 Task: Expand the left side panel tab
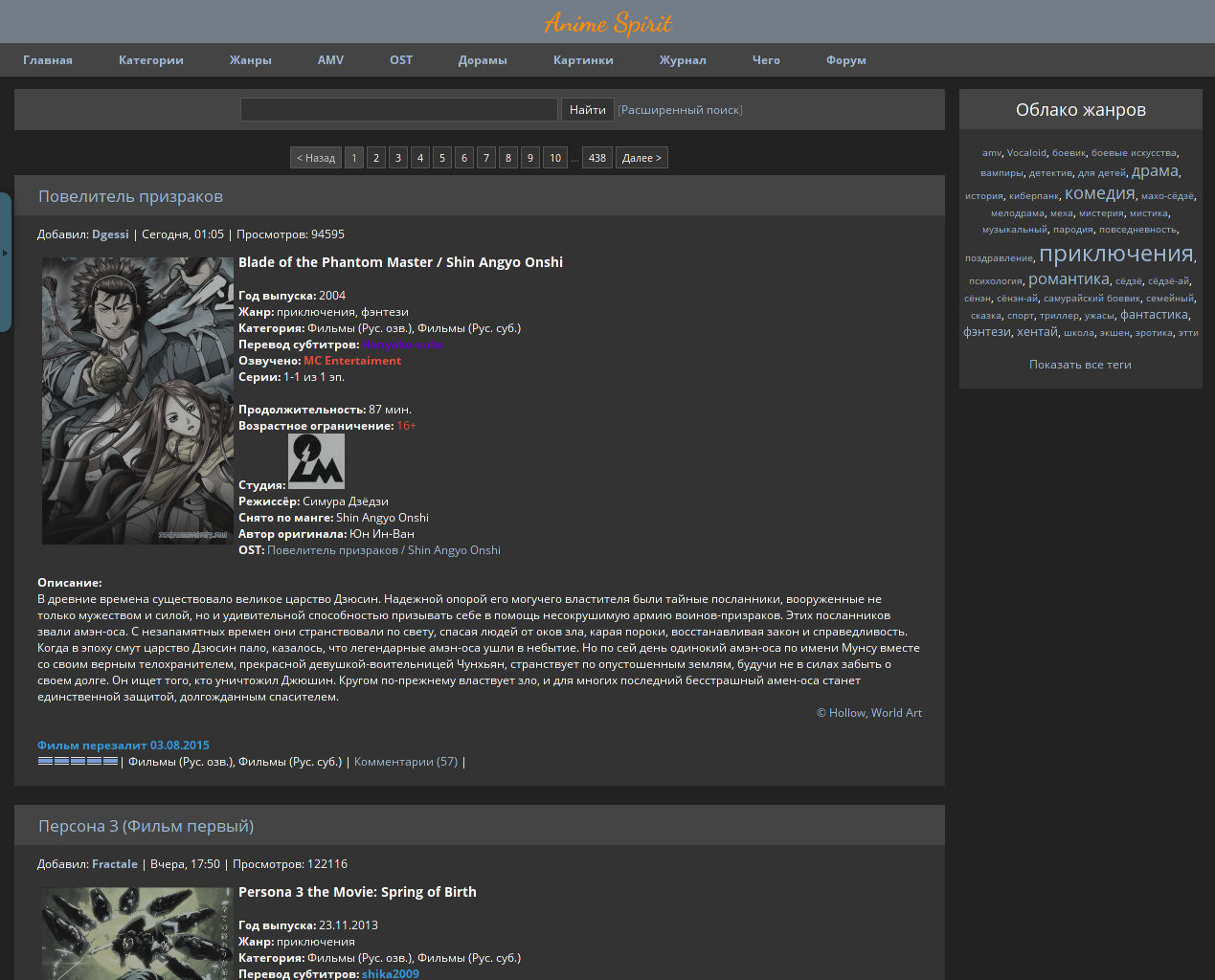click(5, 254)
